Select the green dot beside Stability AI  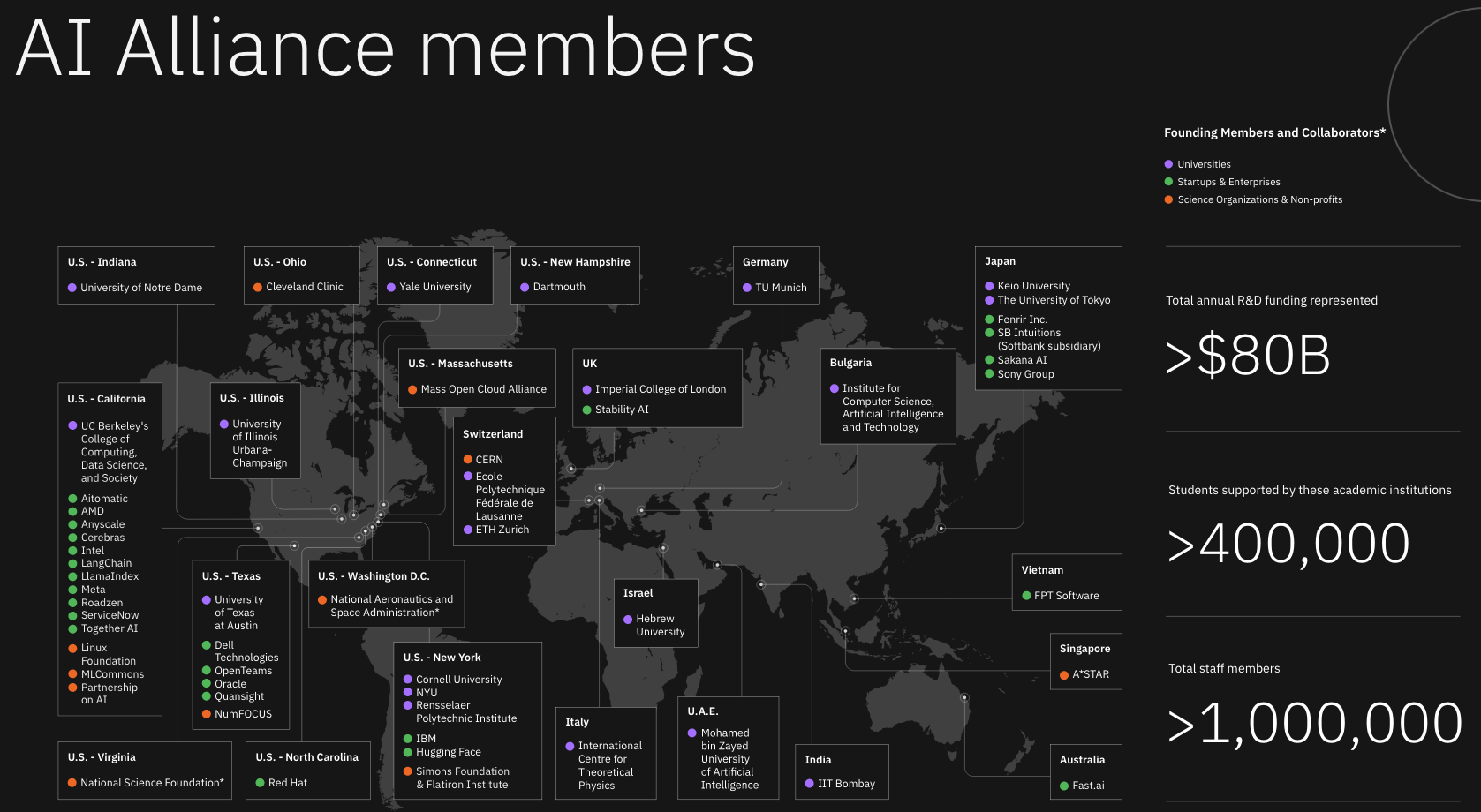(586, 410)
